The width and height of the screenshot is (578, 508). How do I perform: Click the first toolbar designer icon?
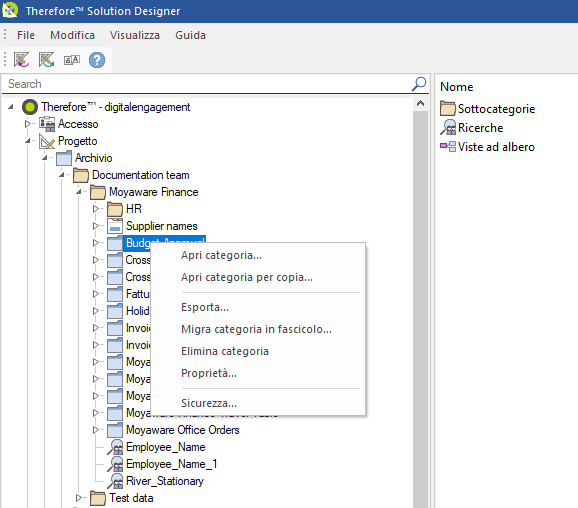pos(21,60)
